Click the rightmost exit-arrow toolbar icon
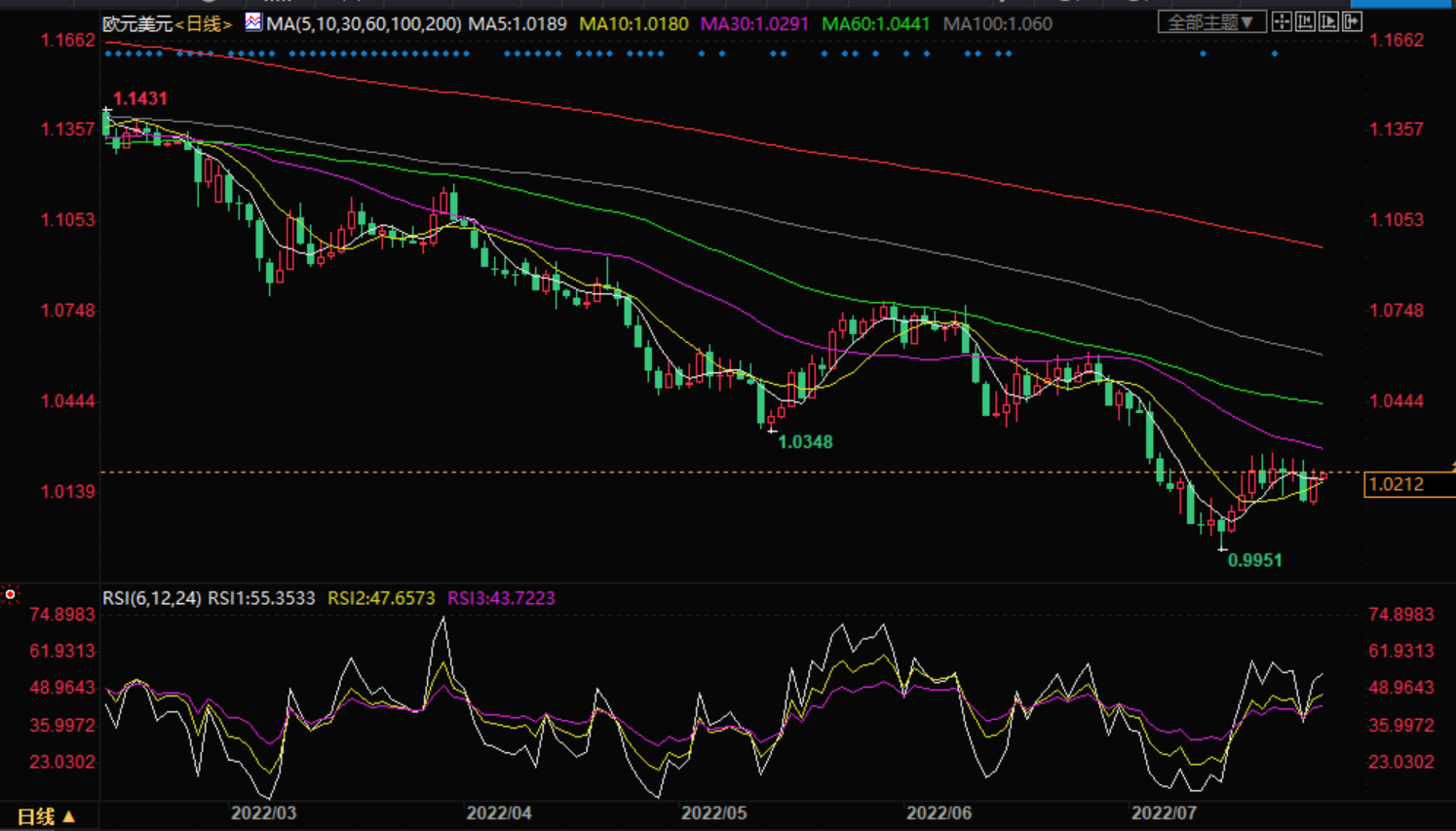Image resolution: width=1456 pixels, height=831 pixels. coord(1352,21)
